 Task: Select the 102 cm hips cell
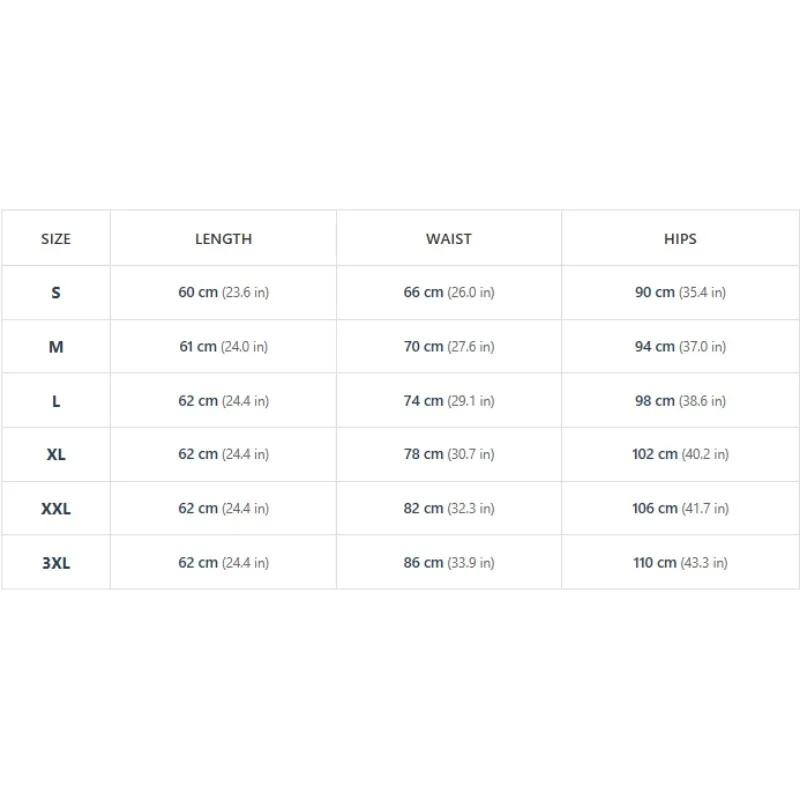click(680, 454)
